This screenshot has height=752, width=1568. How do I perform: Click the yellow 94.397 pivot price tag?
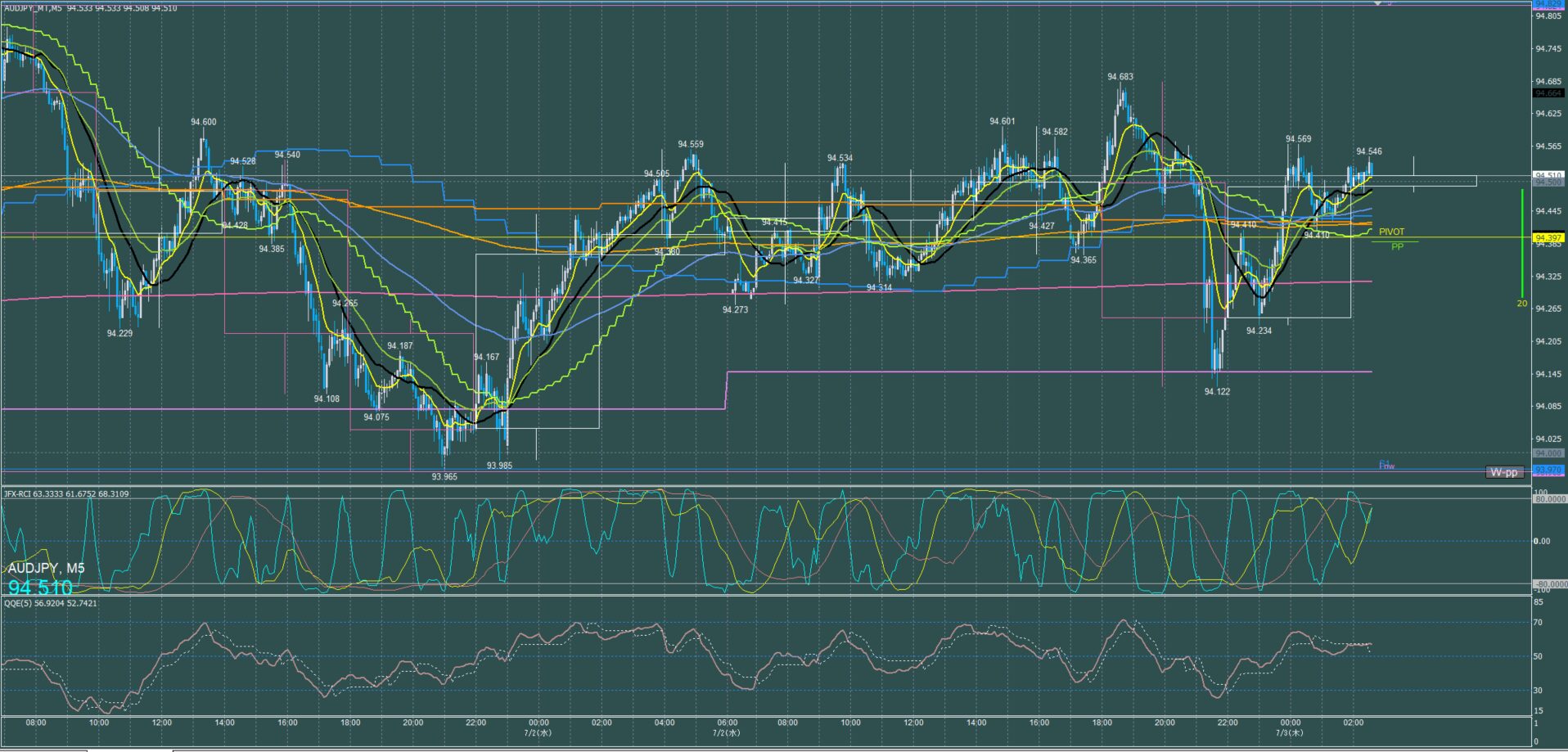tap(1548, 238)
